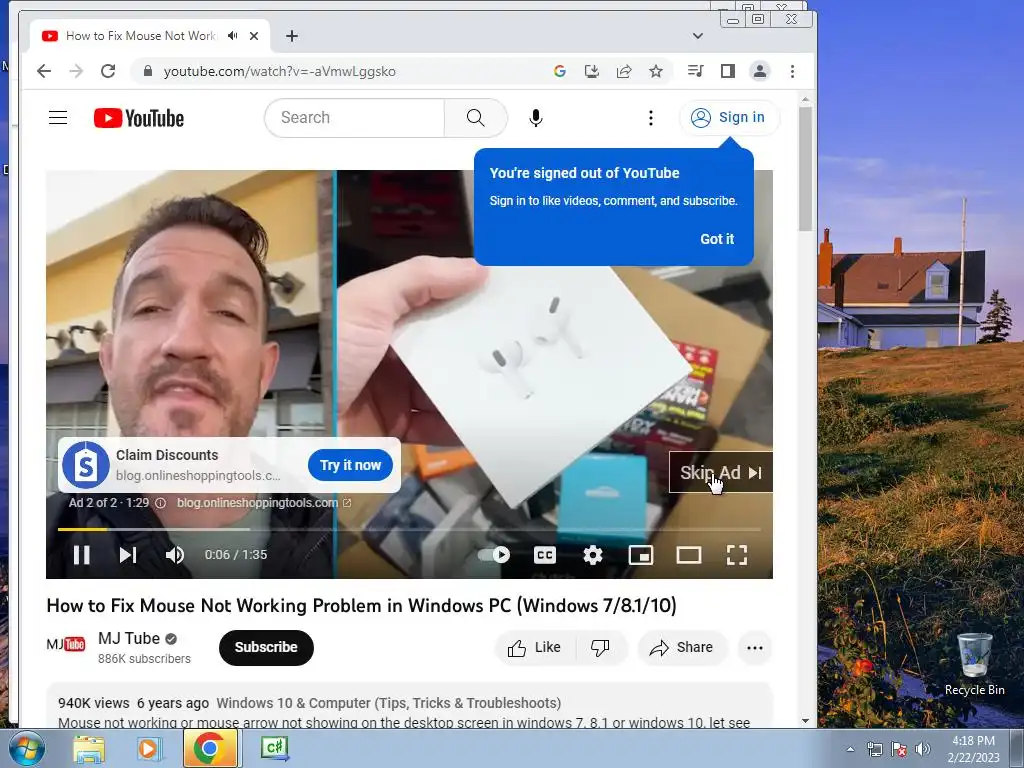This screenshot has width=1024, height=768.
Task: Click Claim Discounts ad logo
Action: tap(86, 465)
